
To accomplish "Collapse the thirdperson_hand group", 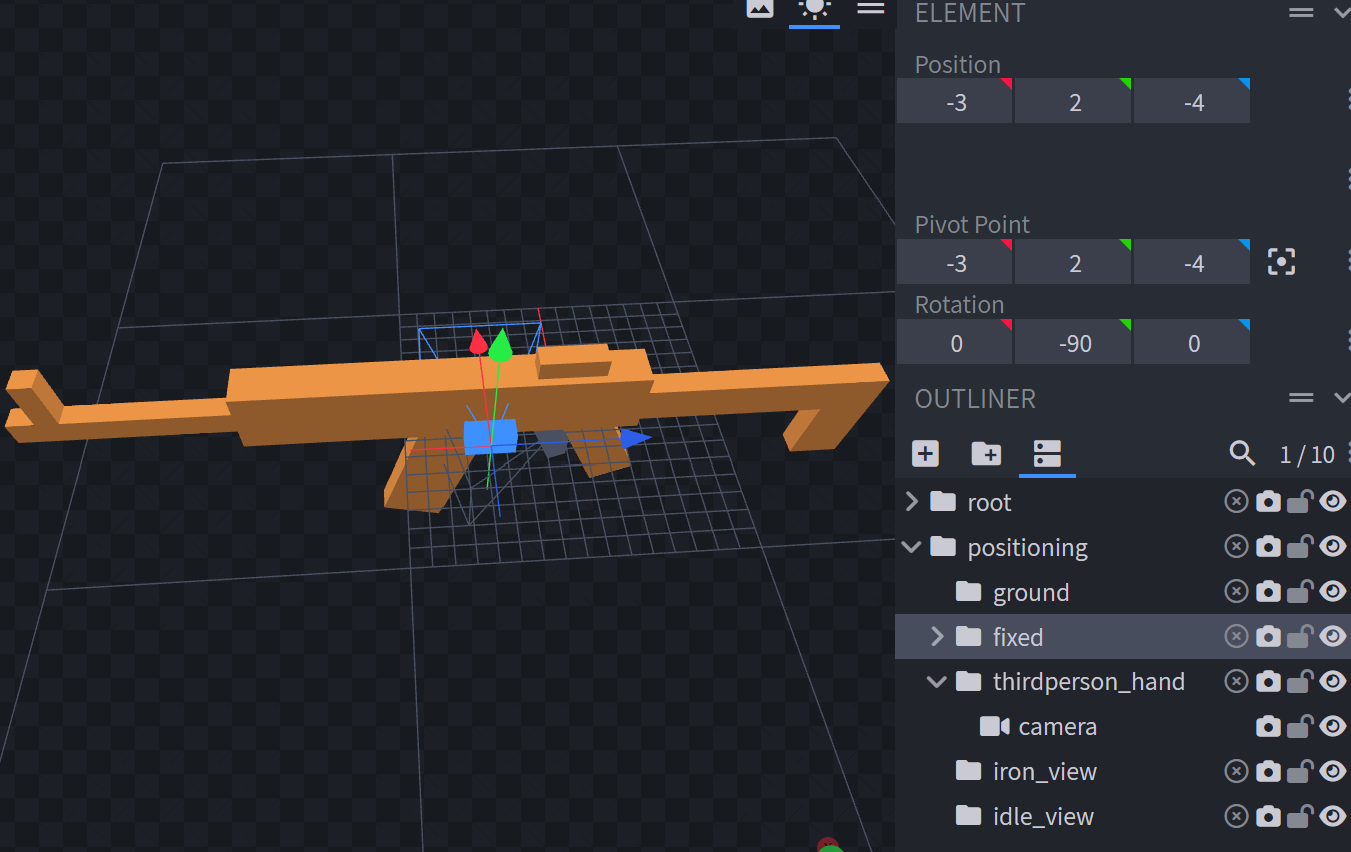I will (x=937, y=681).
